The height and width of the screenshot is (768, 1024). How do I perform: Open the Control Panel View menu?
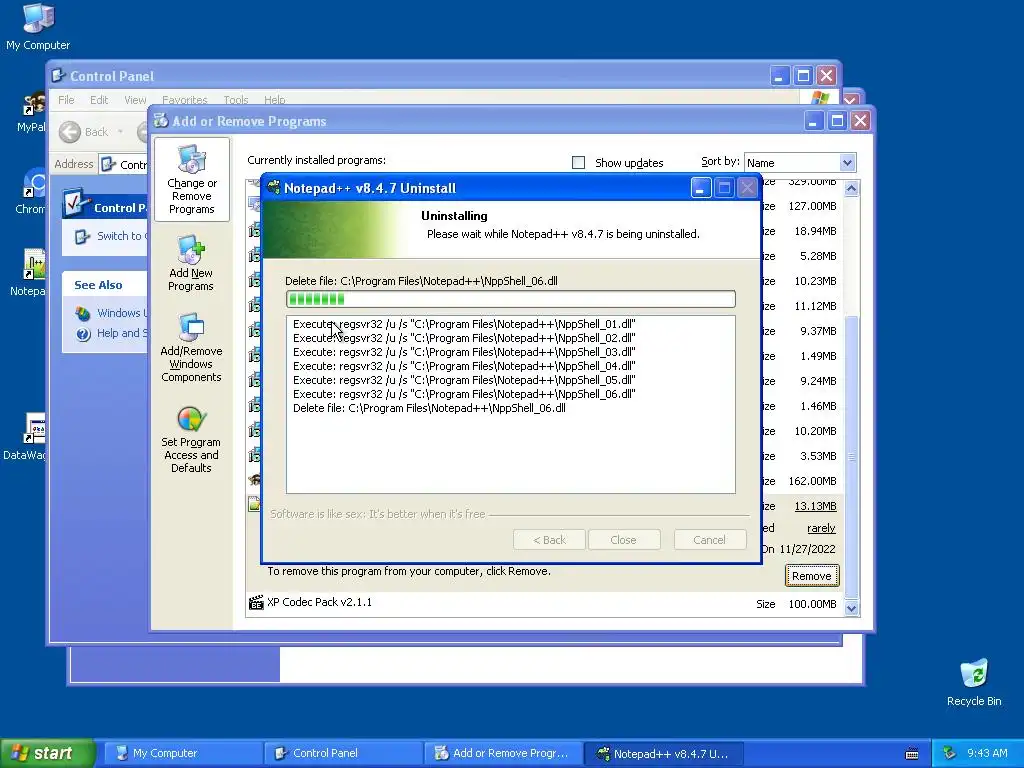click(135, 100)
